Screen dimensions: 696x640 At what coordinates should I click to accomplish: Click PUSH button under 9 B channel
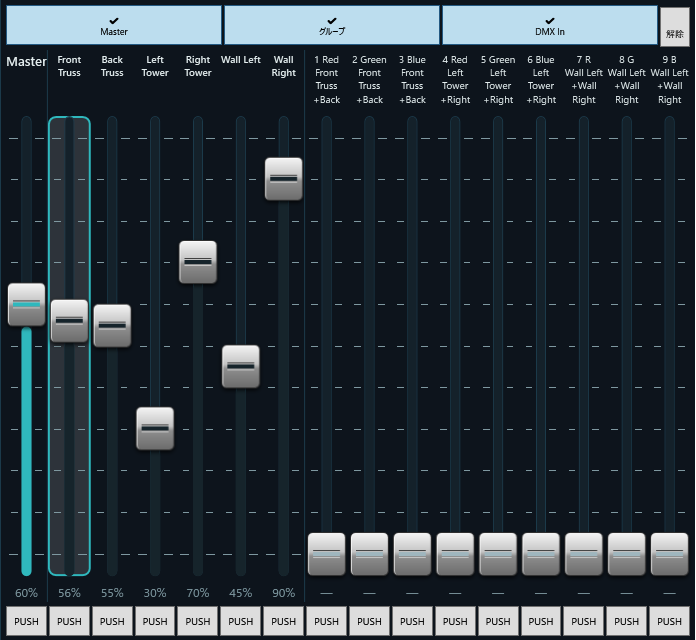pyautogui.click(x=669, y=621)
